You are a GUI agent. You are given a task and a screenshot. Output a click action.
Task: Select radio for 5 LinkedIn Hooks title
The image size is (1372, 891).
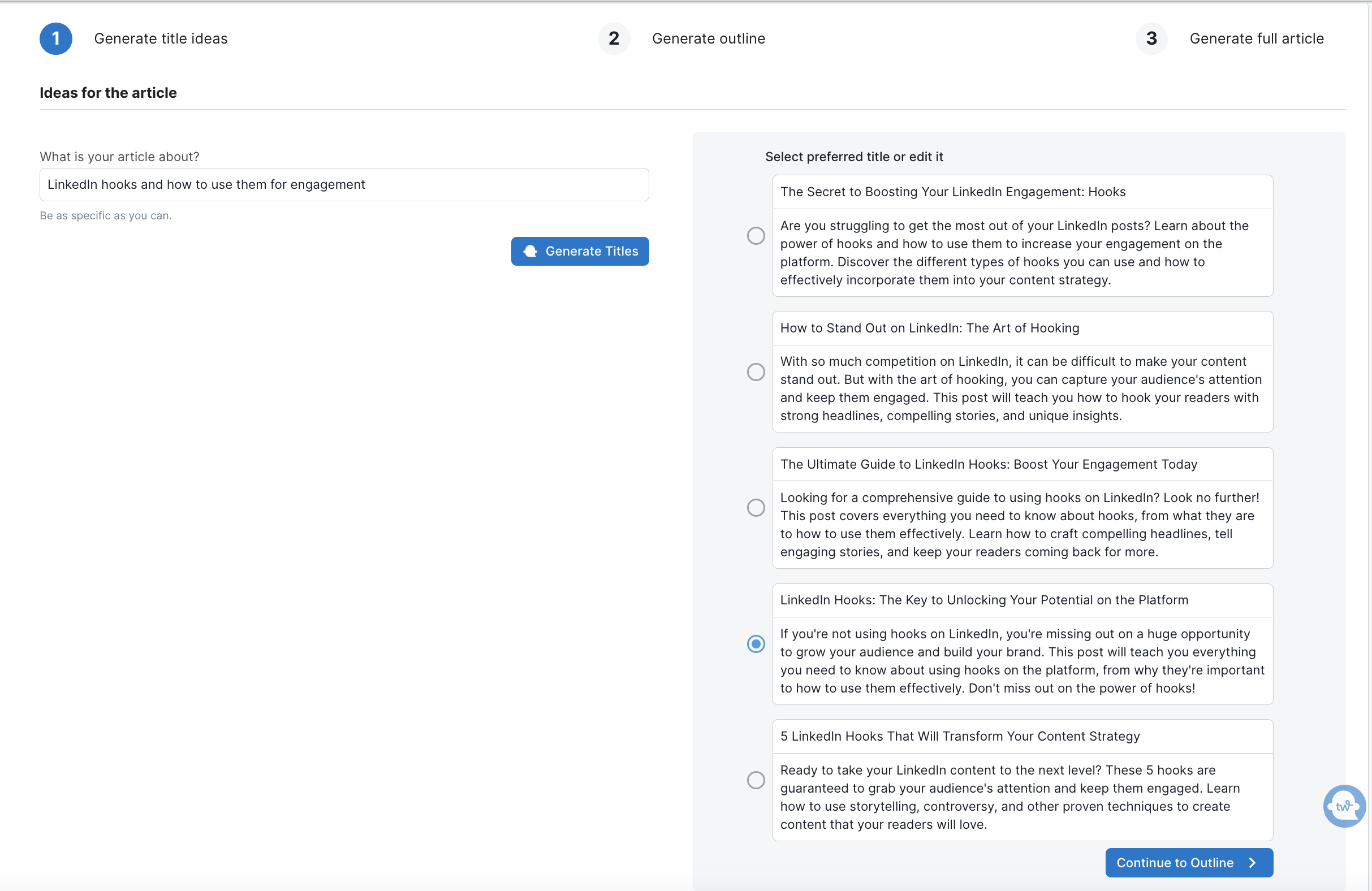[756, 780]
